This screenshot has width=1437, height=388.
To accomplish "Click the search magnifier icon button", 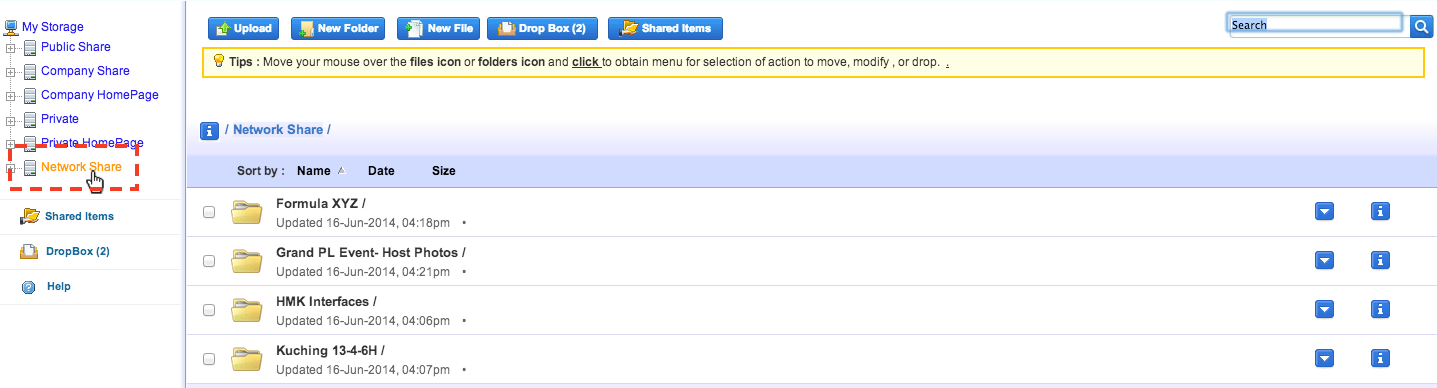I will pyautogui.click(x=1422, y=26).
